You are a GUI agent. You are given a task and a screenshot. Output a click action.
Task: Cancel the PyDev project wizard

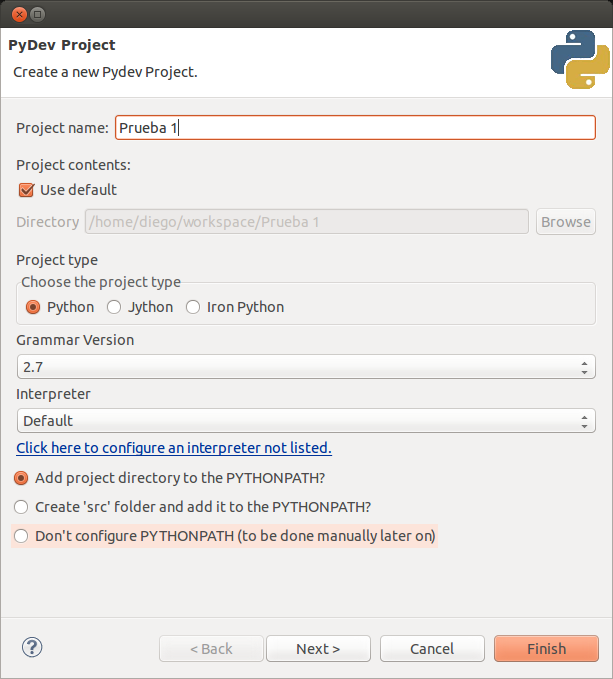coord(432,649)
